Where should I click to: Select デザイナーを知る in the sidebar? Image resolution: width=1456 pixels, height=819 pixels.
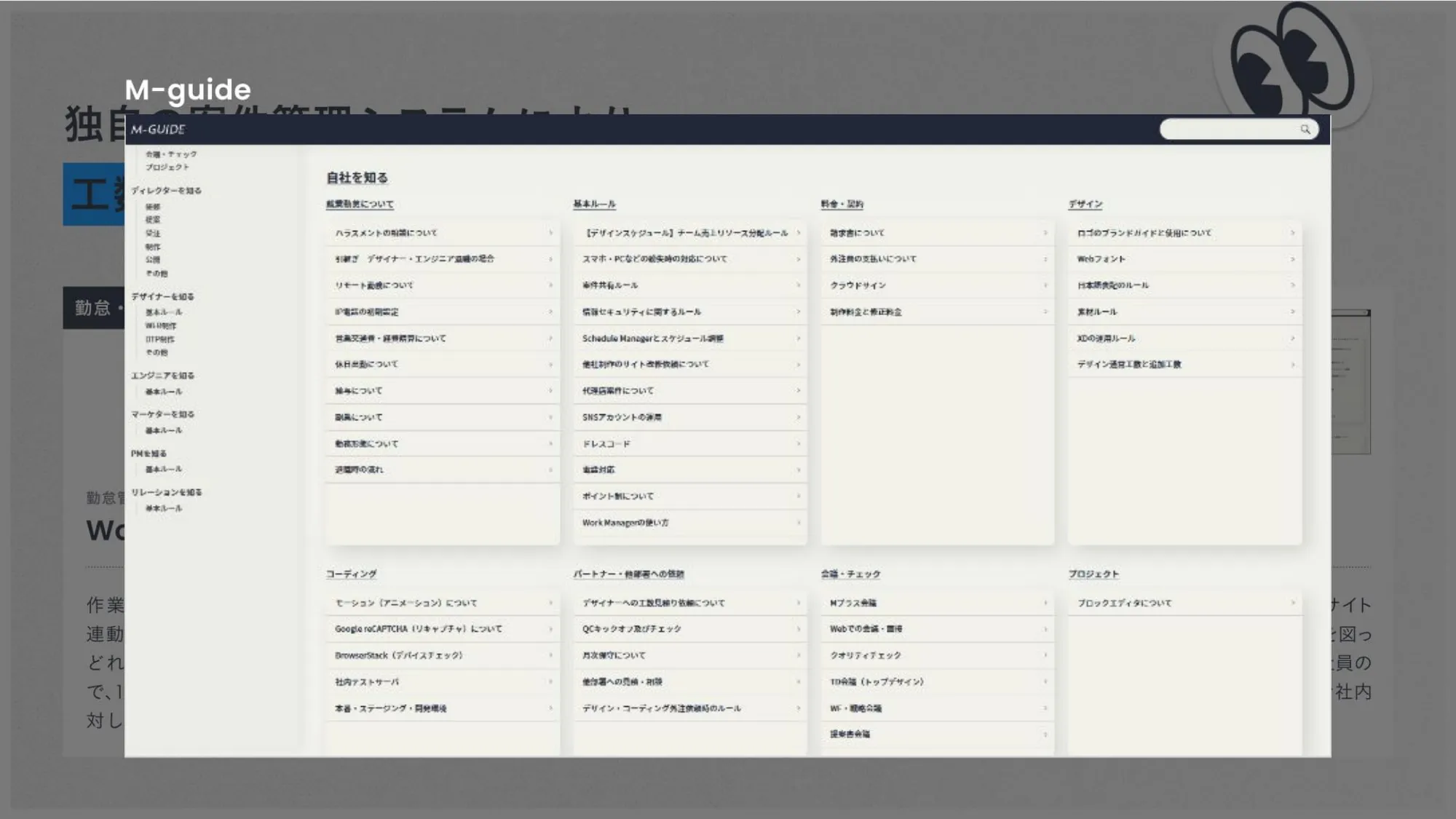[x=162, y=297]
